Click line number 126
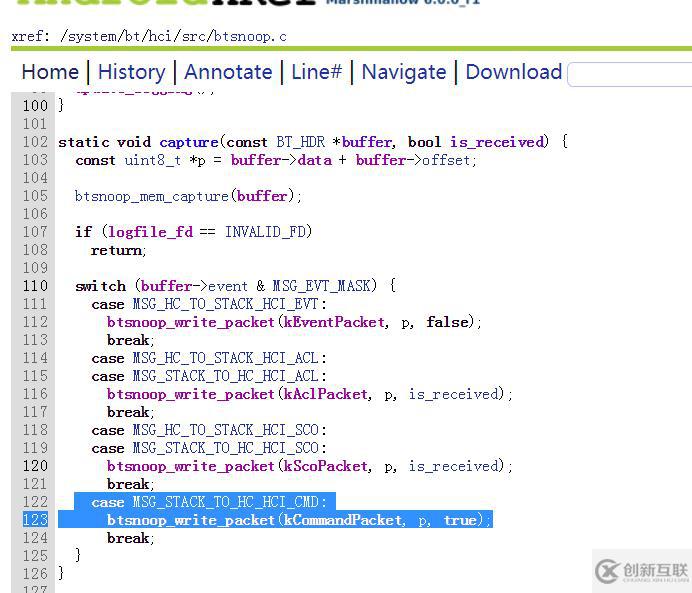This screenshot has height=593, width=692. (x=35, y=574)
